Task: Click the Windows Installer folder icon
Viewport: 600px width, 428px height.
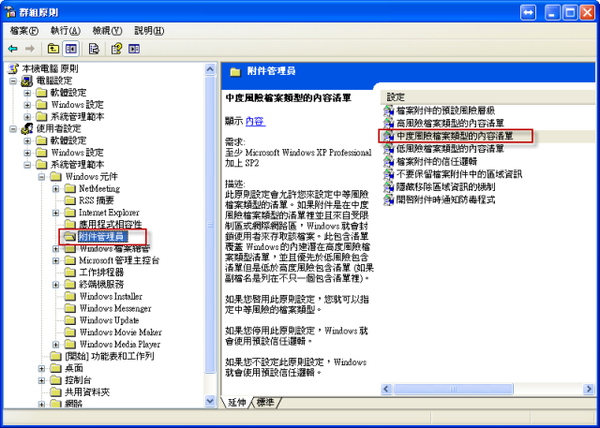Action: 70,296
